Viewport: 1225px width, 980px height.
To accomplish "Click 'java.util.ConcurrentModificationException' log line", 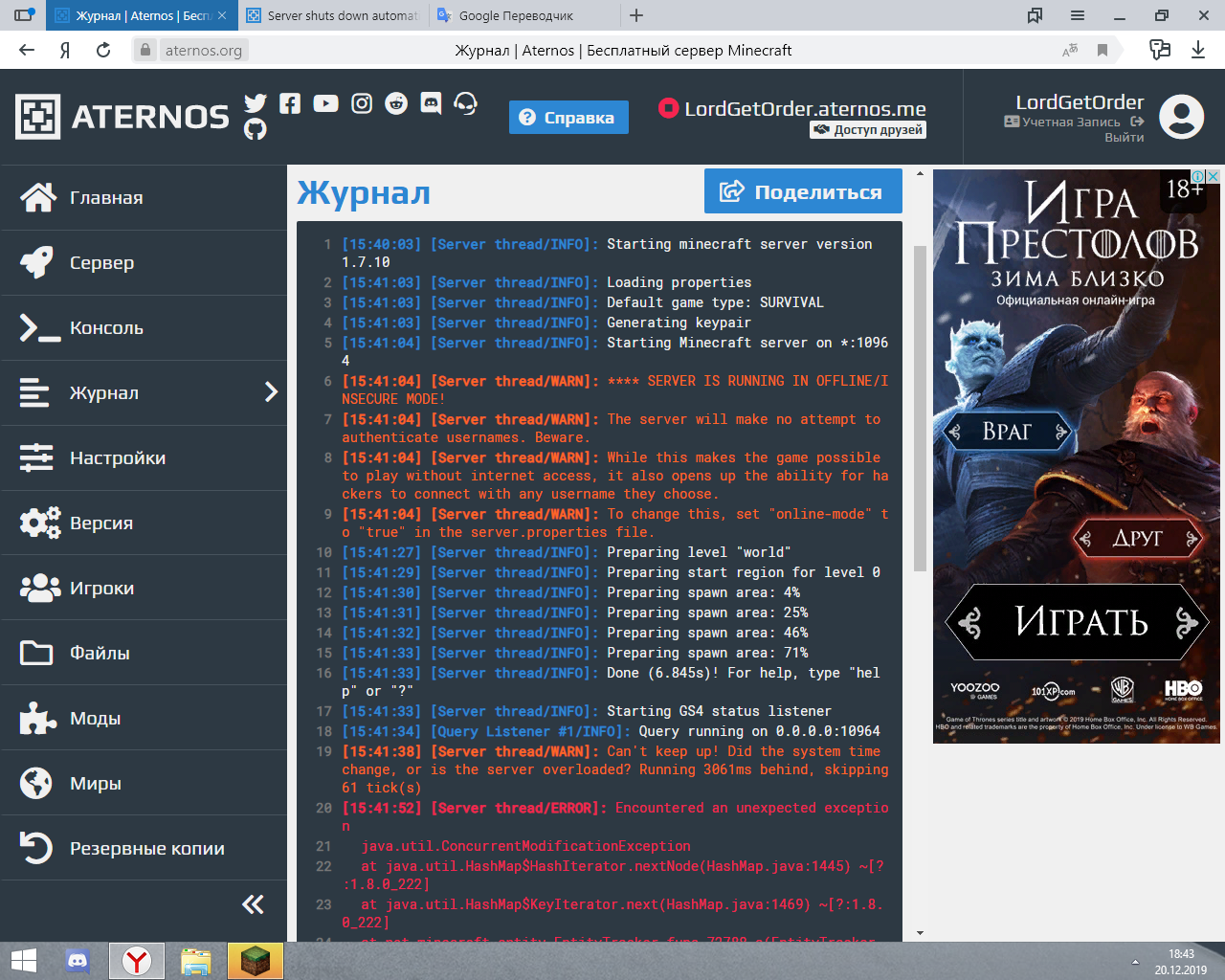I will [x=525, y=846].
